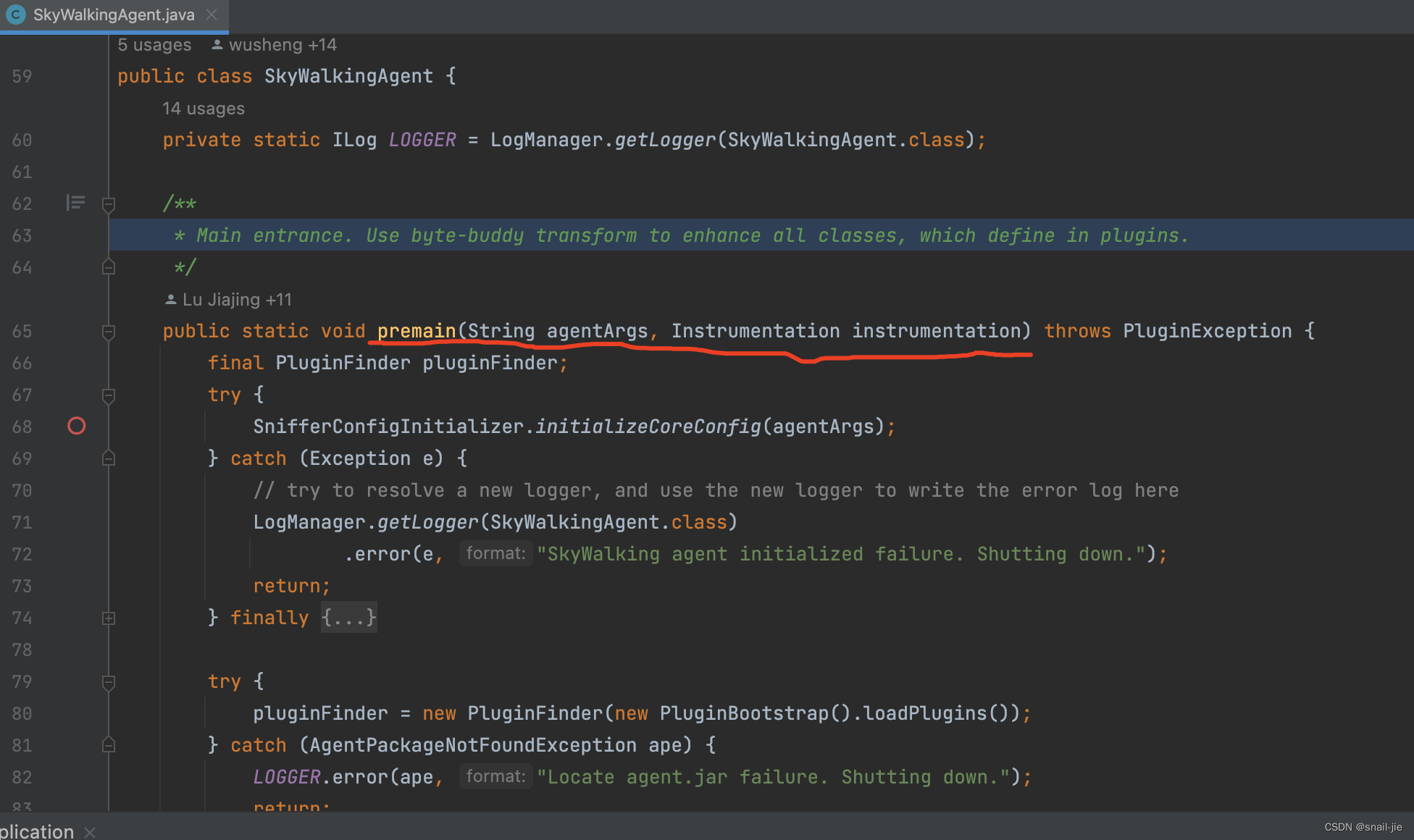The height and width of the screenshot is (840, 1414).
Task: Click the PluginBootstrap constructor call
Action: coord(744,713)
